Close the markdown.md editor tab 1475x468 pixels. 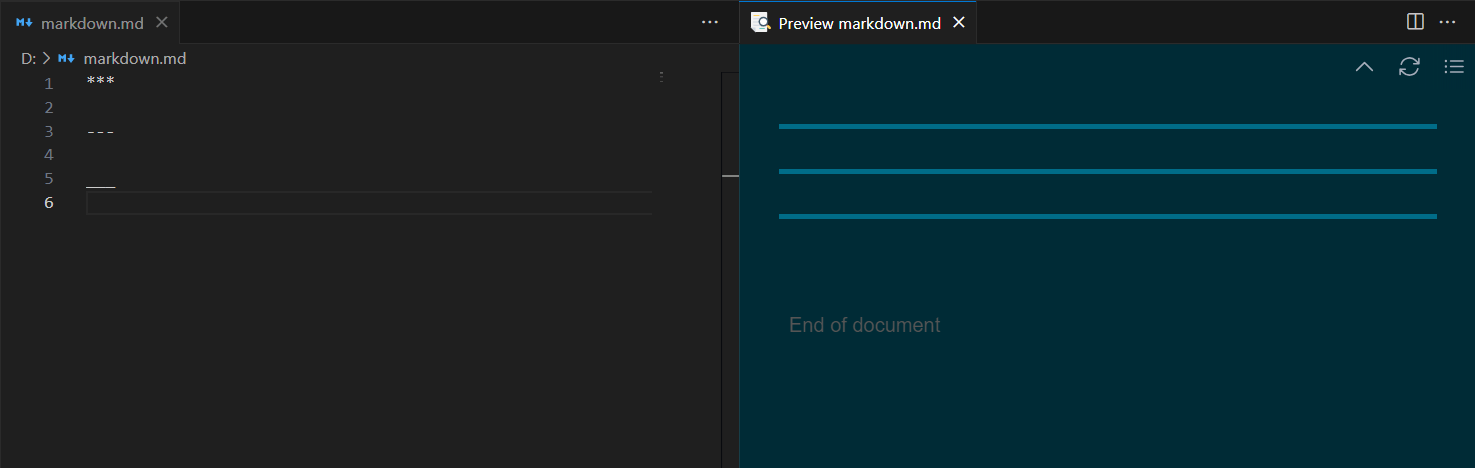click(163, 22)
